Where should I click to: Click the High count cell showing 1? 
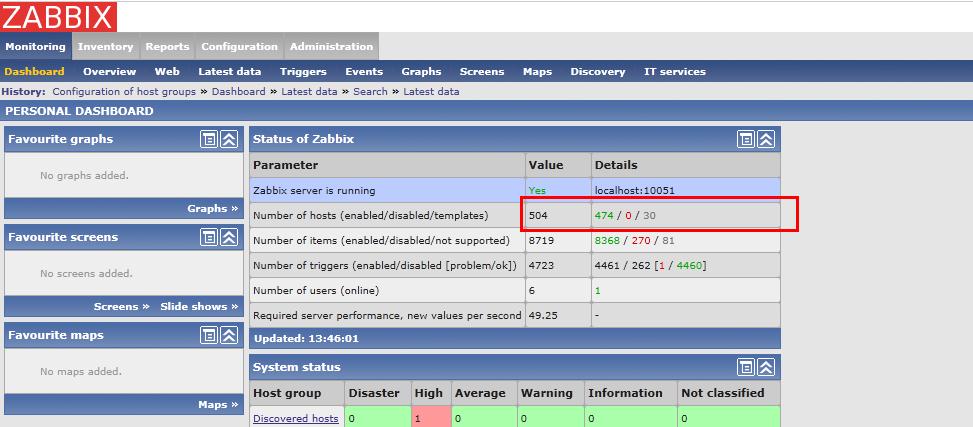432,419
